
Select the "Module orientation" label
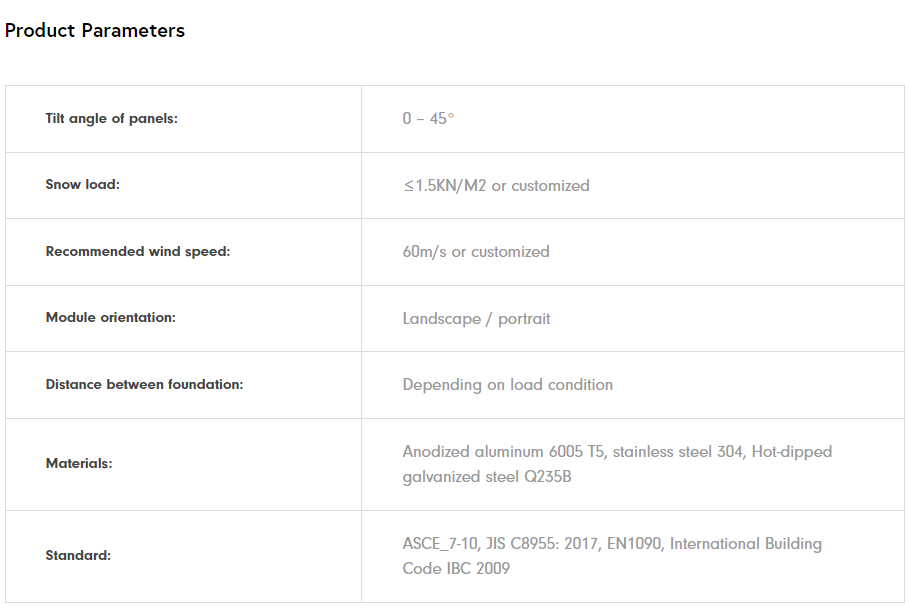(110, 318)
